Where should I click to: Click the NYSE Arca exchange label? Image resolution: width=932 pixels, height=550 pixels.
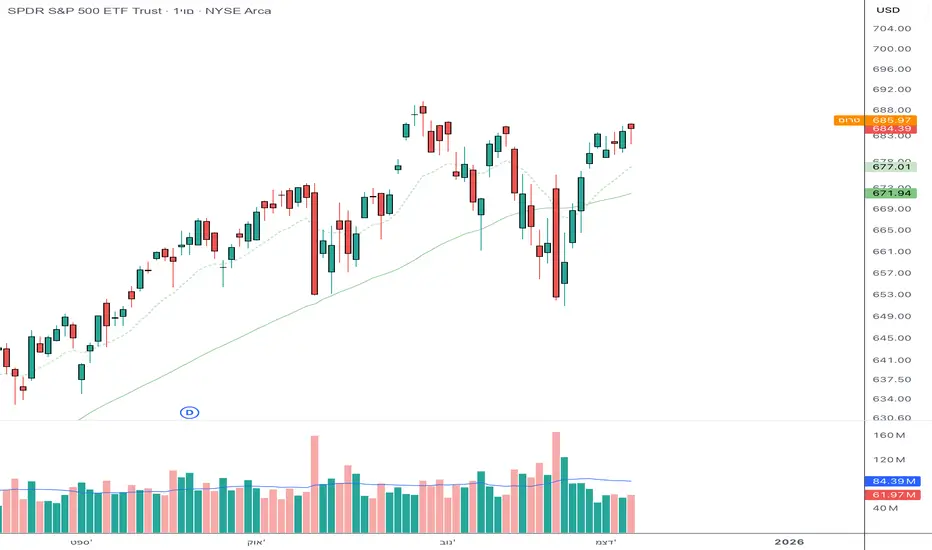click(236, 11)
